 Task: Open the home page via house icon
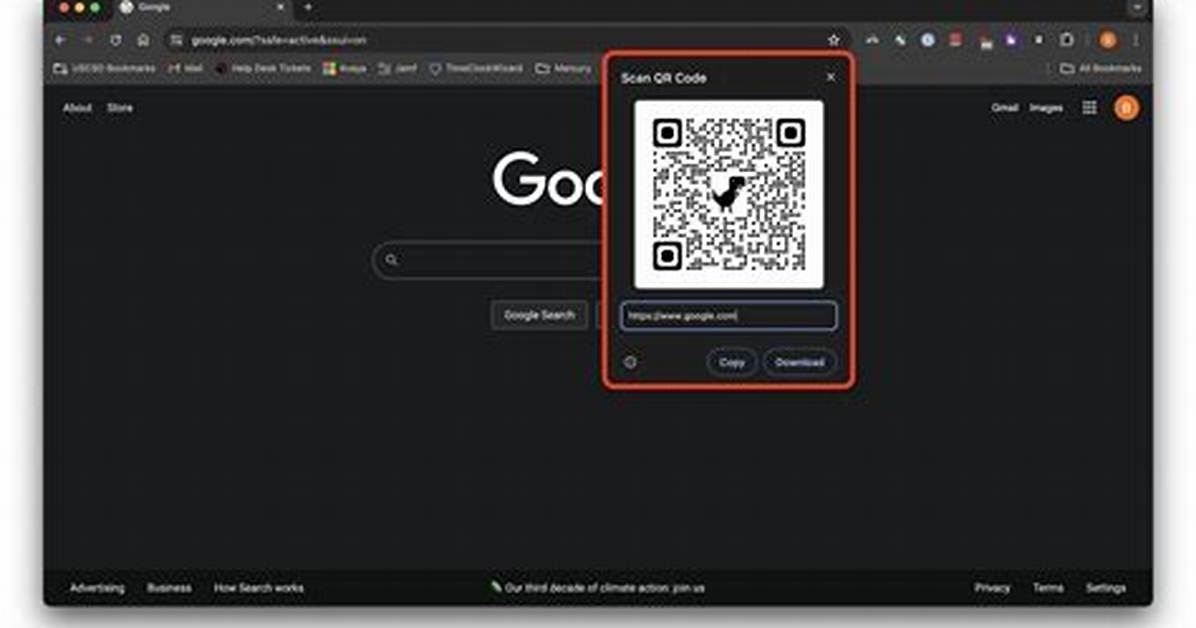[x=143, y=40]
